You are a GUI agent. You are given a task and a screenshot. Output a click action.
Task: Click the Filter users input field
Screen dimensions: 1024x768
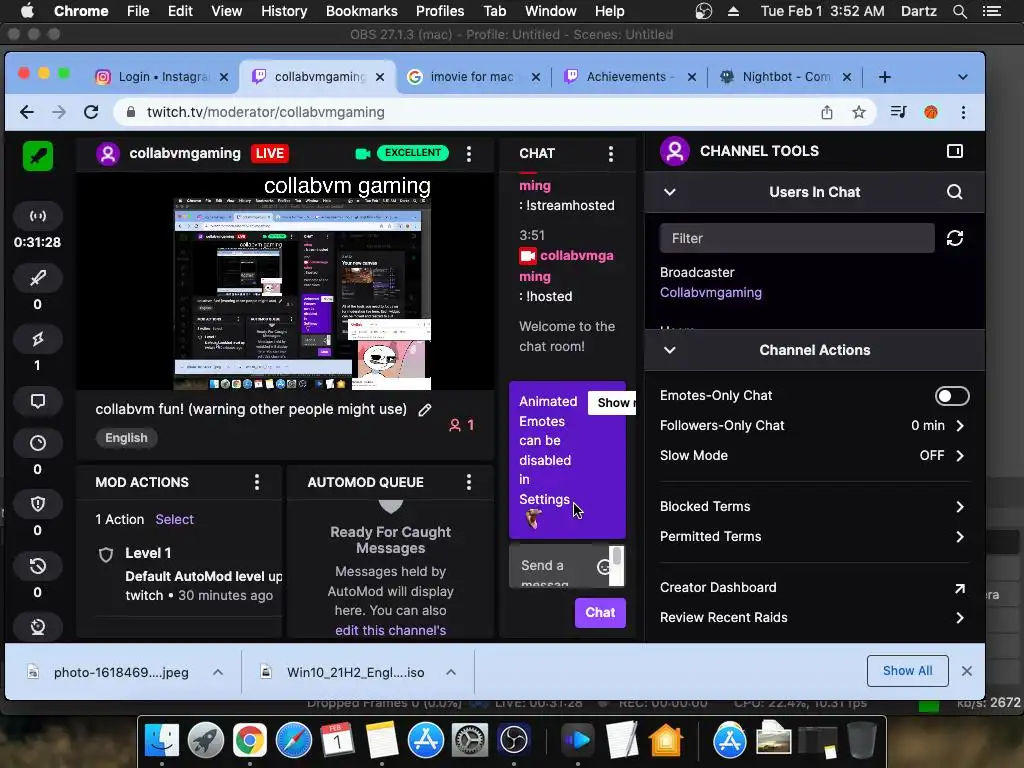[x=797, y=238]
